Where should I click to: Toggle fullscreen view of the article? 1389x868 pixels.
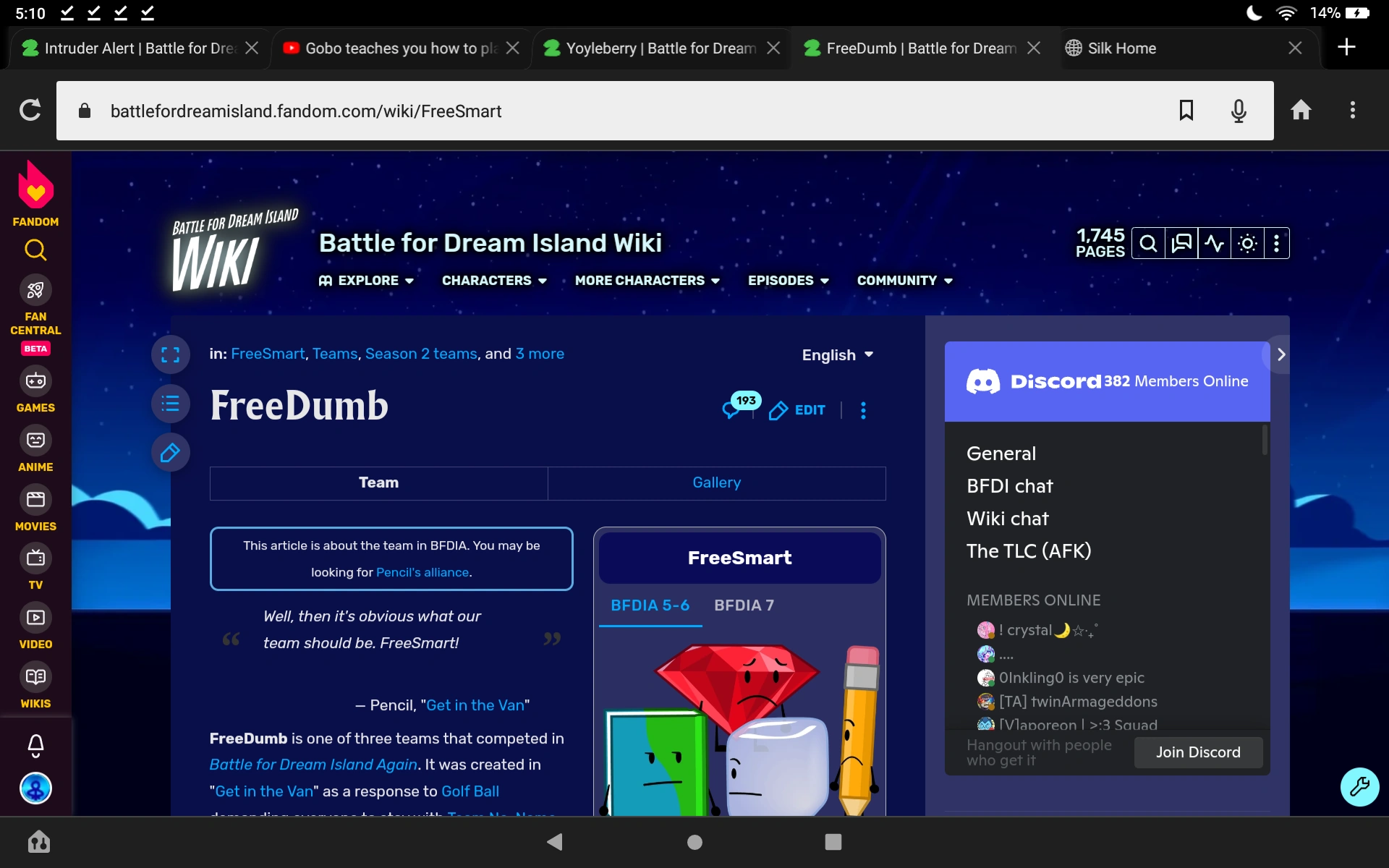coord(171,354)
